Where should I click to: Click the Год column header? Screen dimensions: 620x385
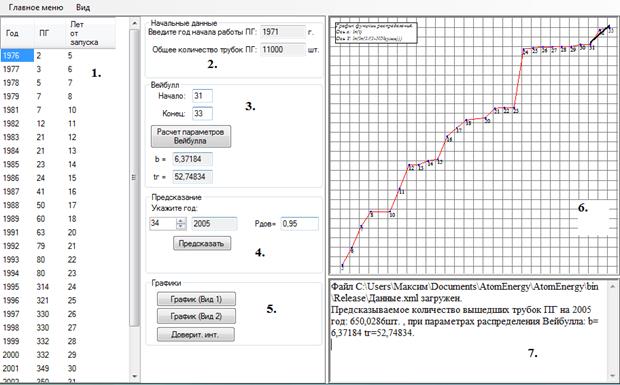(12, 33)
